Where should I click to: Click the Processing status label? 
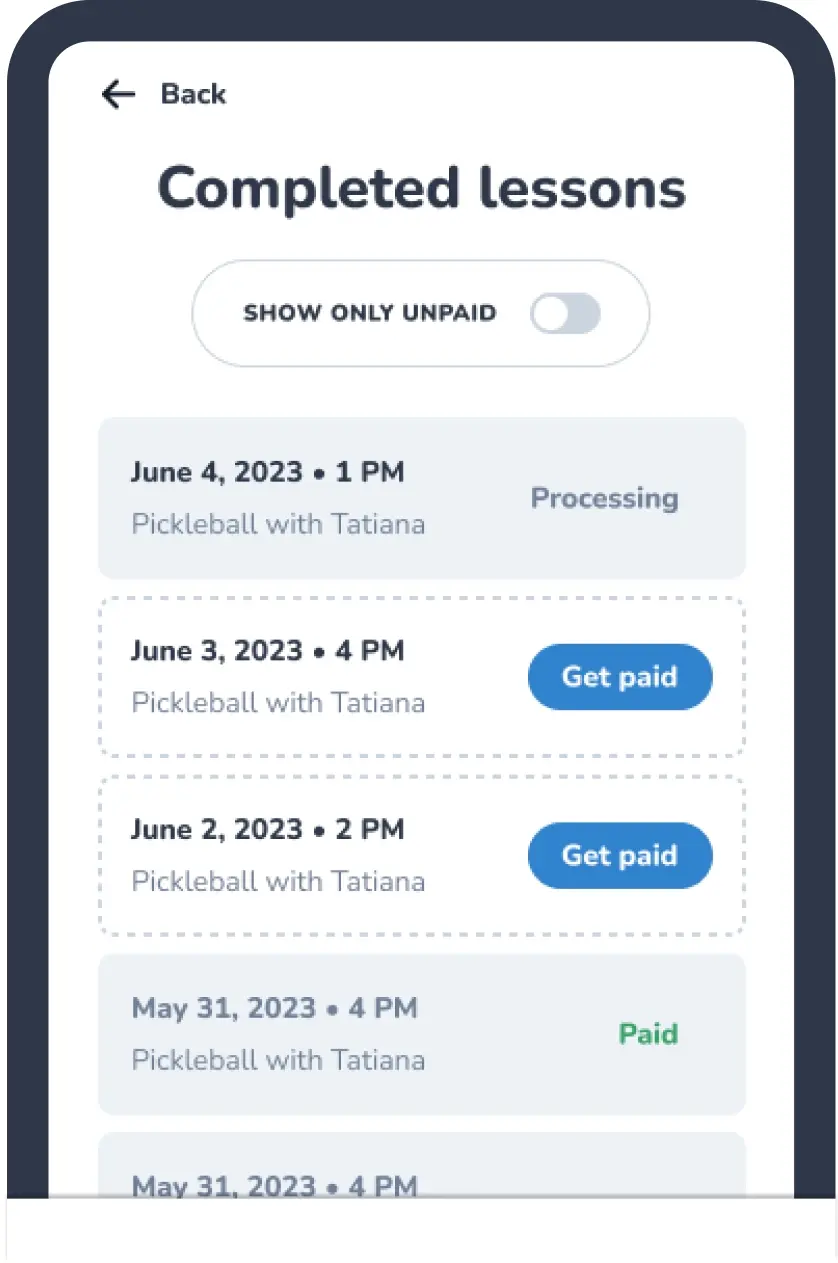(604, 498)
